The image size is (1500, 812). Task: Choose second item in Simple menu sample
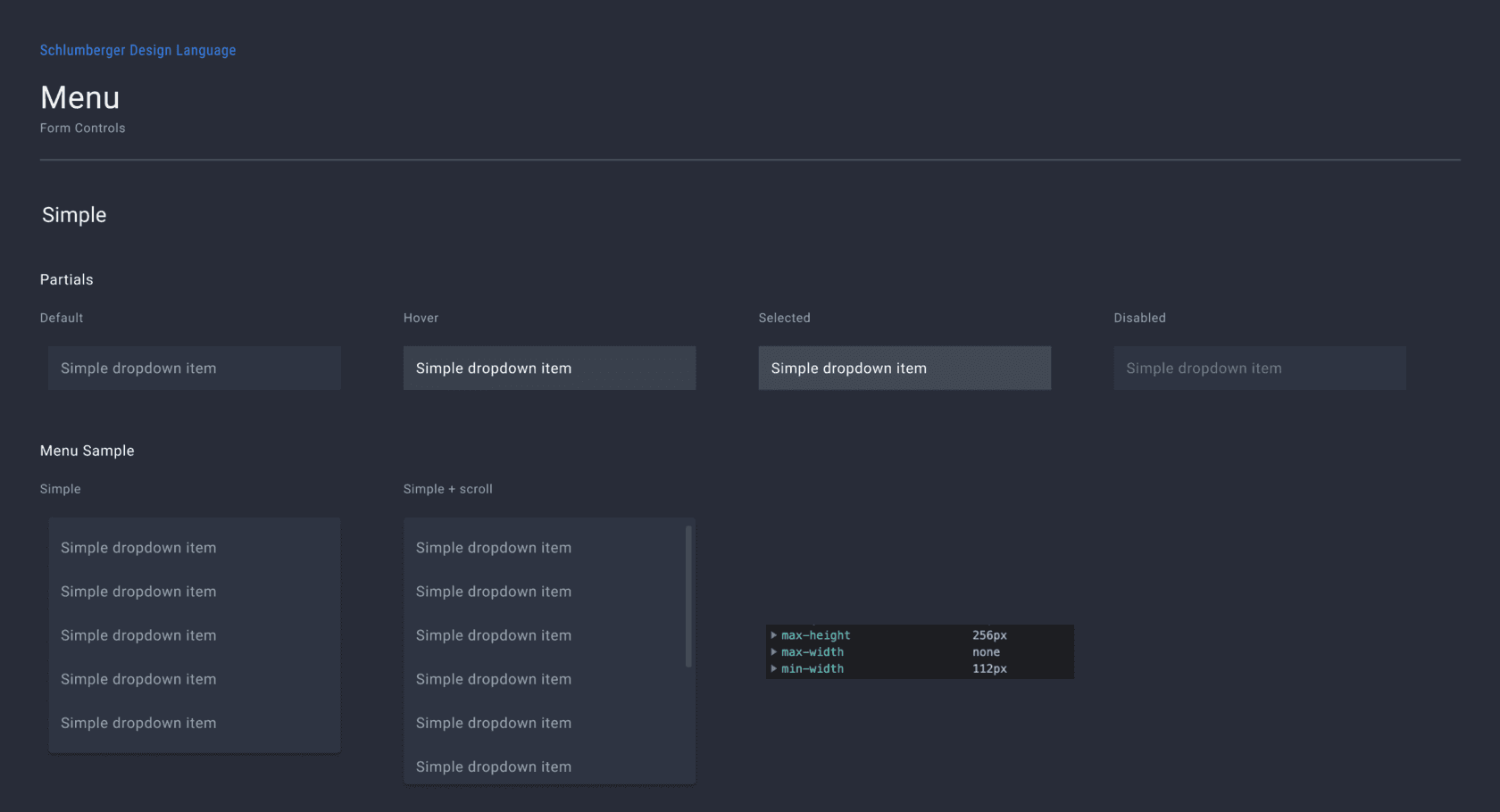pyautogui.click(x=195, y=592)
